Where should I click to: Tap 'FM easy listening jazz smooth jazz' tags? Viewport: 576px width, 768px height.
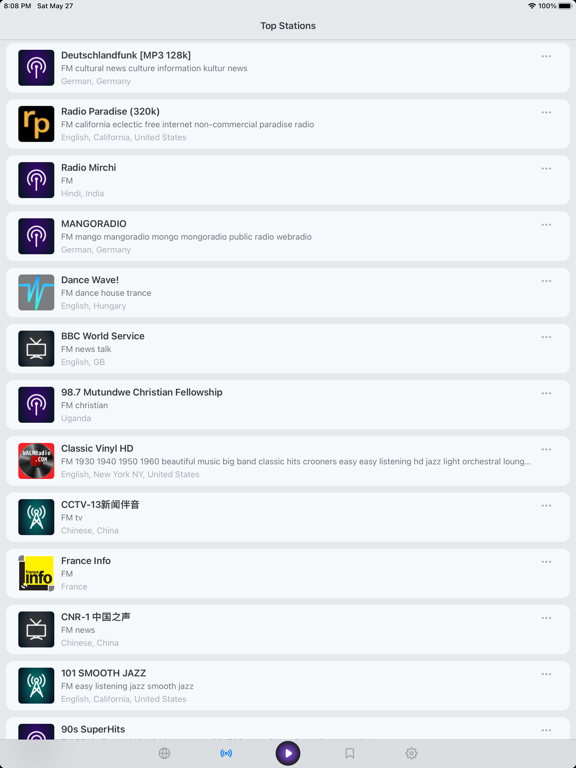tap(127, 686)
